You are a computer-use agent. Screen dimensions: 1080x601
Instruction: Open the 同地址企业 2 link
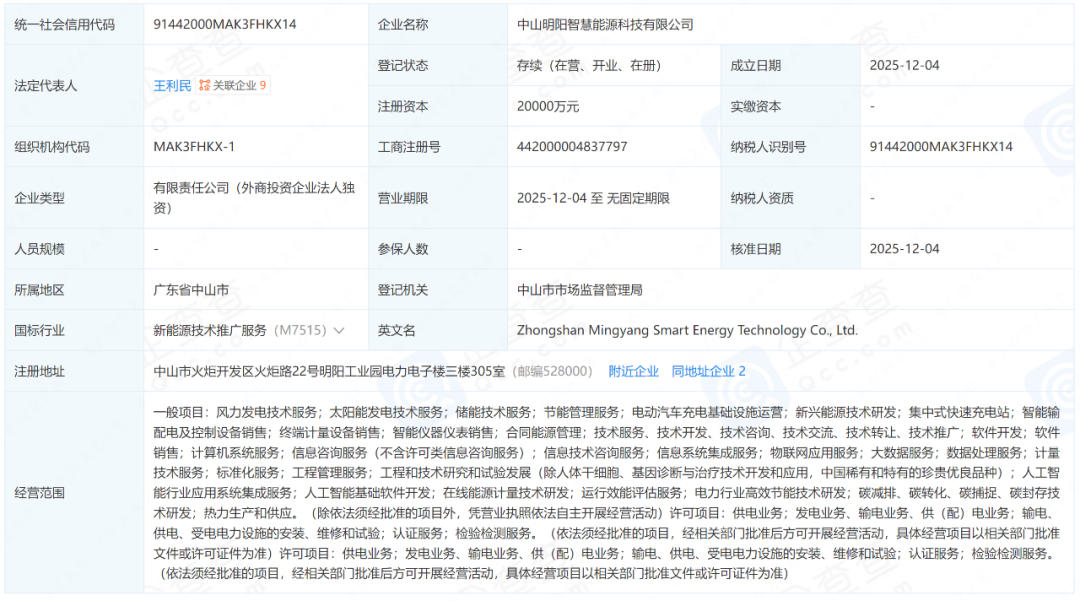(x=708, y=371)
